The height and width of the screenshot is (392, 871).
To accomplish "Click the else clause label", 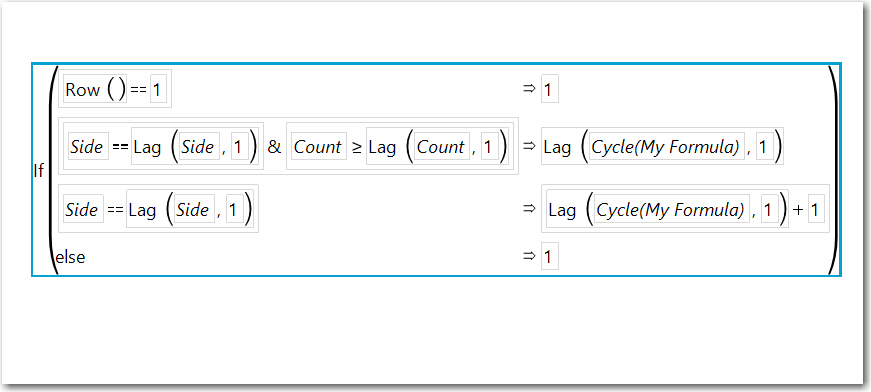I will point(70,257).
